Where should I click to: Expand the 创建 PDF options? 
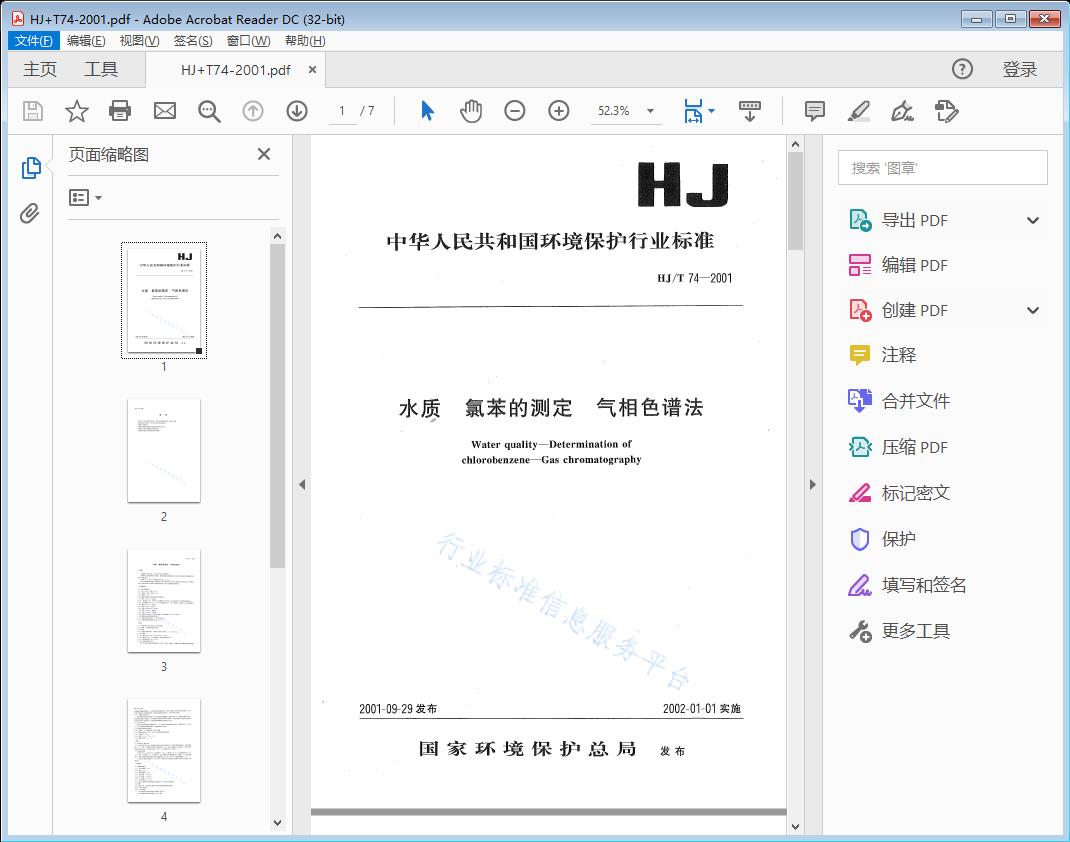coord(1033,309)
